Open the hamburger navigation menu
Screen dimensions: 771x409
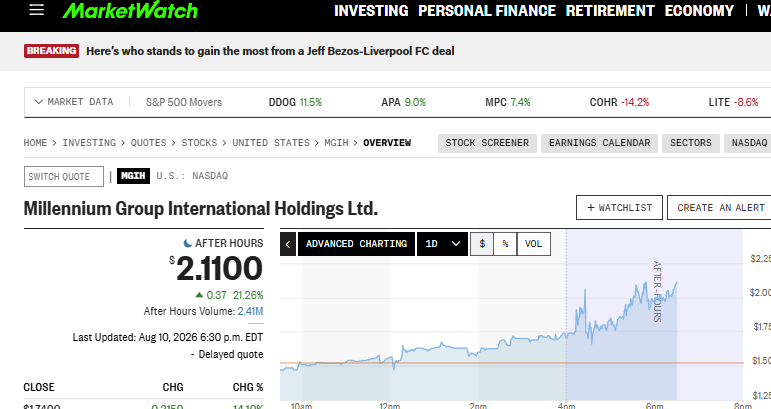click(x=36, y=10)
